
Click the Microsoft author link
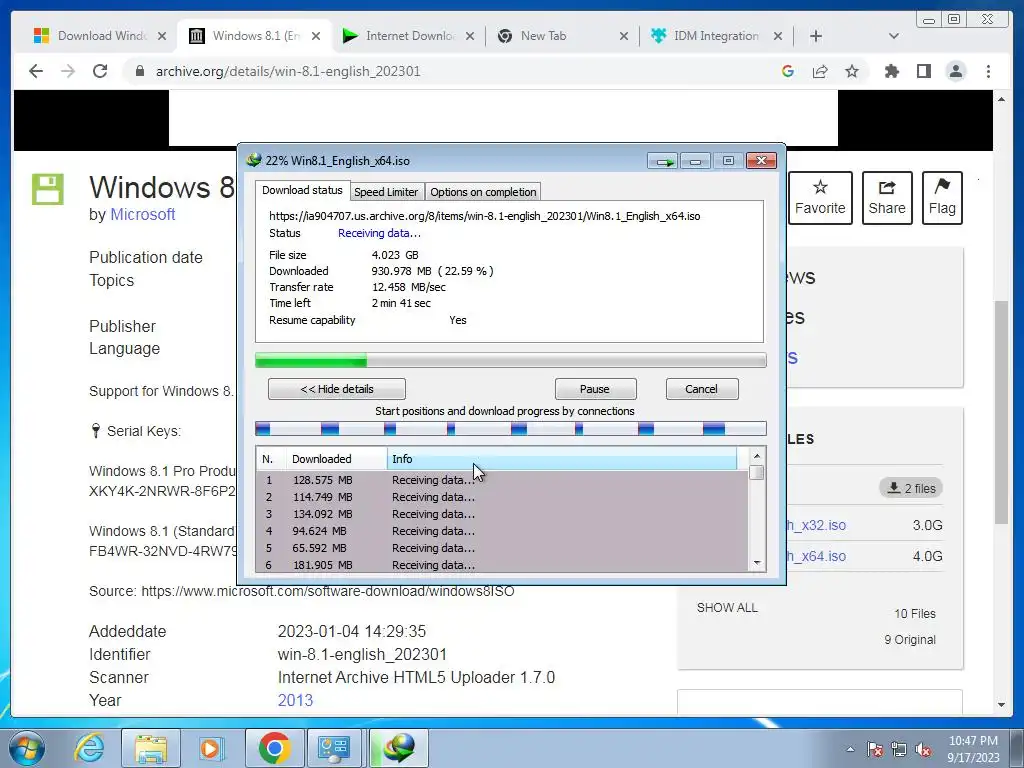(x=142, y=214)
